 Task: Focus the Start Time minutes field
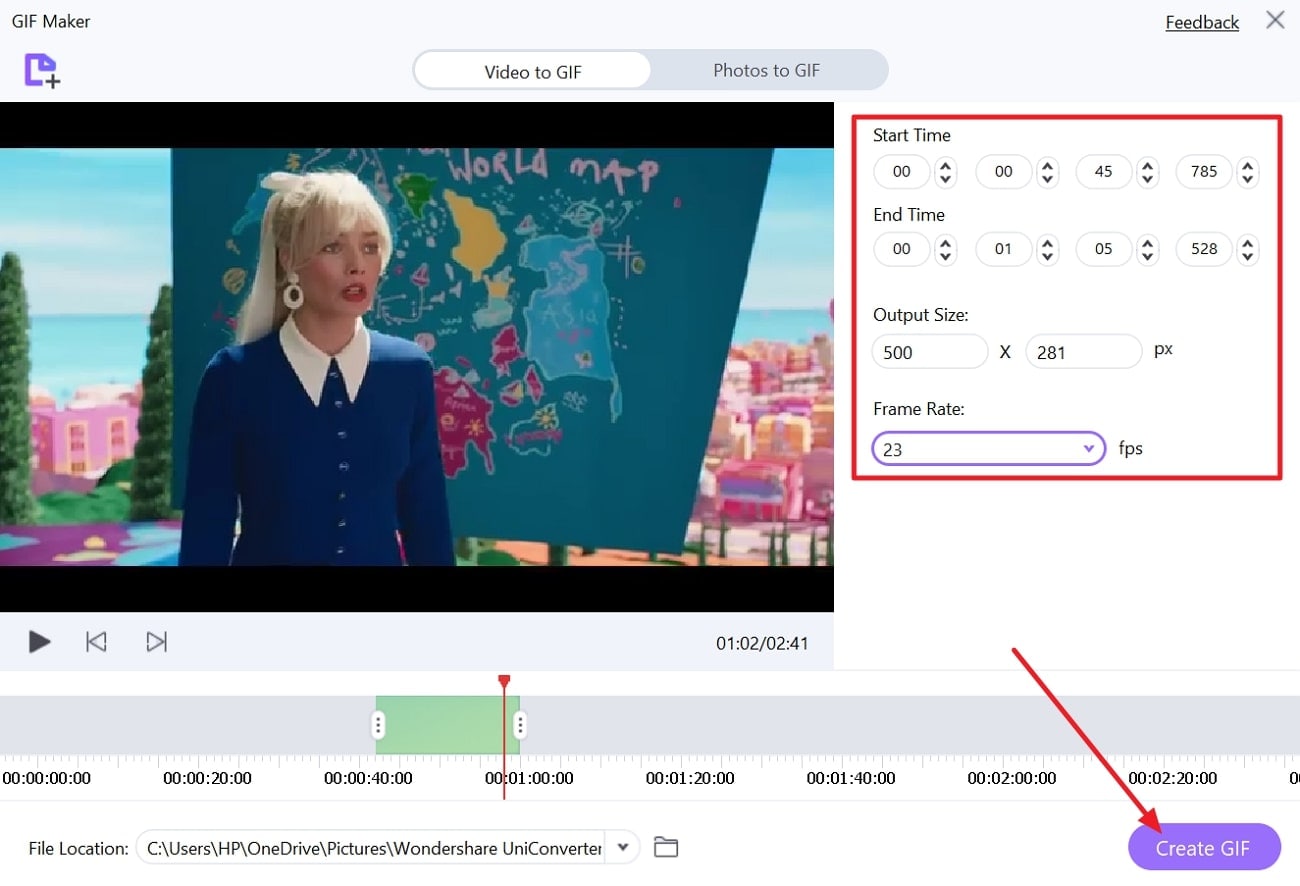[x=1004, y=171]
